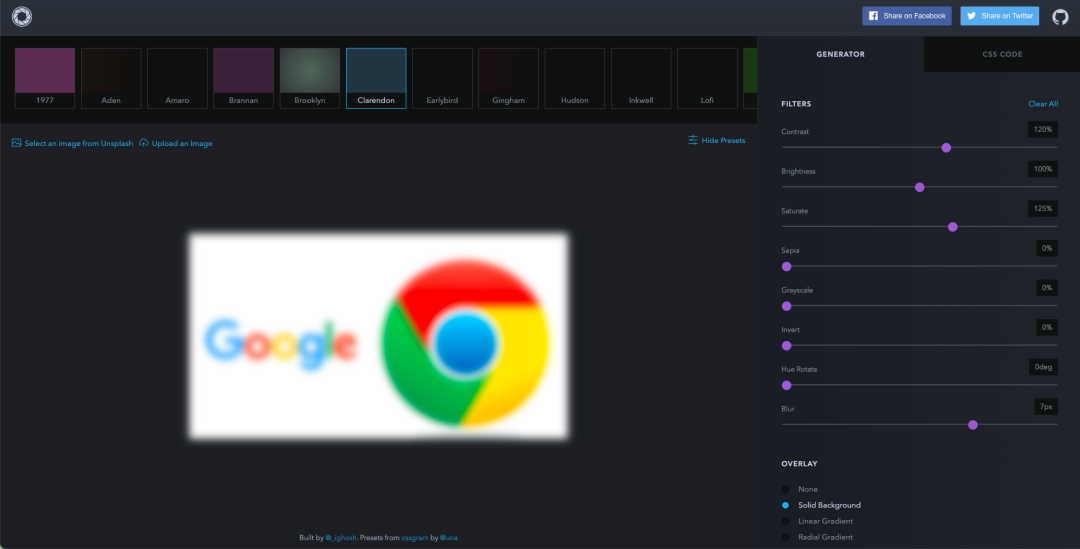Apply the Lofi preset

pos(707,79)
